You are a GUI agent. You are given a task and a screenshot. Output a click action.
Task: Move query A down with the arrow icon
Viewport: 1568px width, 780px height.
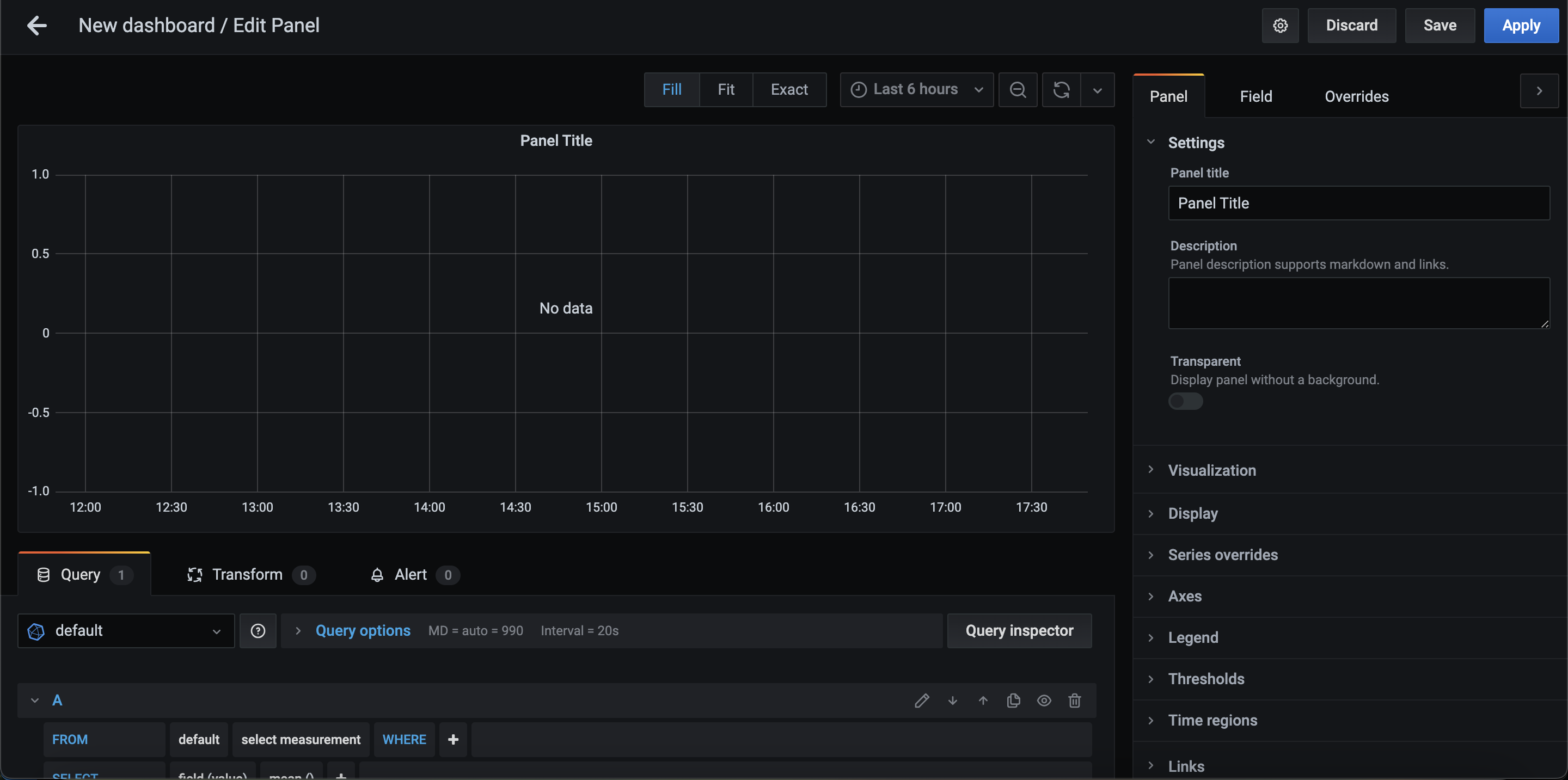953,701
